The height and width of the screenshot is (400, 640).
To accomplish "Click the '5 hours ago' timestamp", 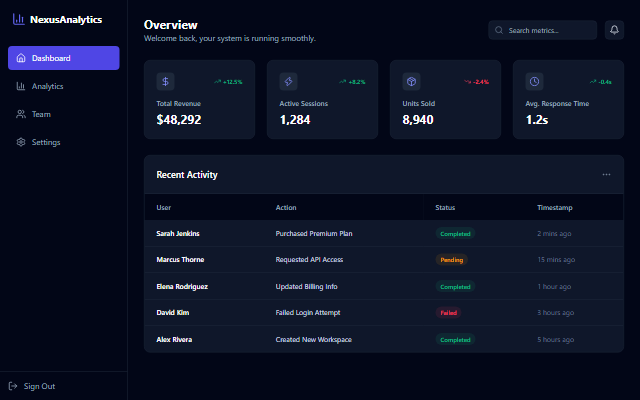I will click(556, 340).
